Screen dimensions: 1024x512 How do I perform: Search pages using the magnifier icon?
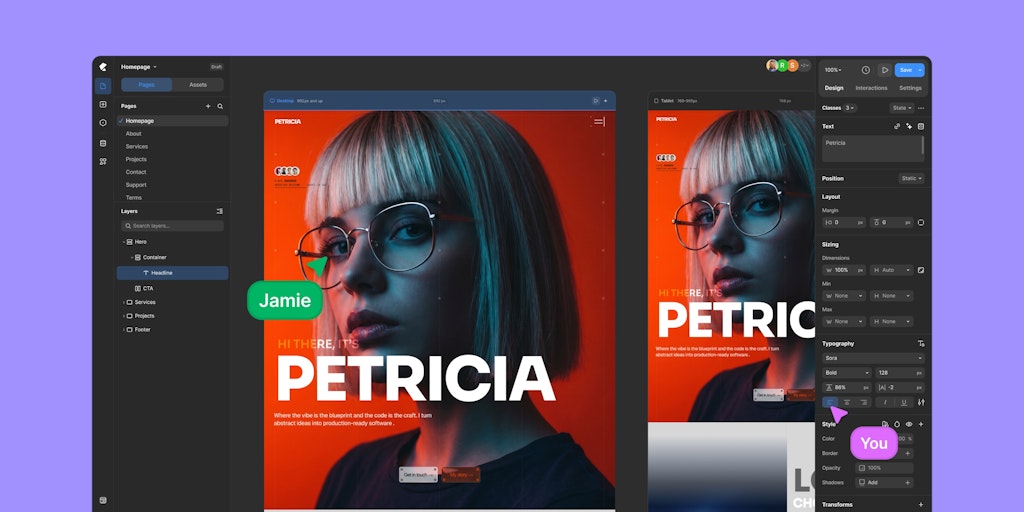[x=220, y=106]
